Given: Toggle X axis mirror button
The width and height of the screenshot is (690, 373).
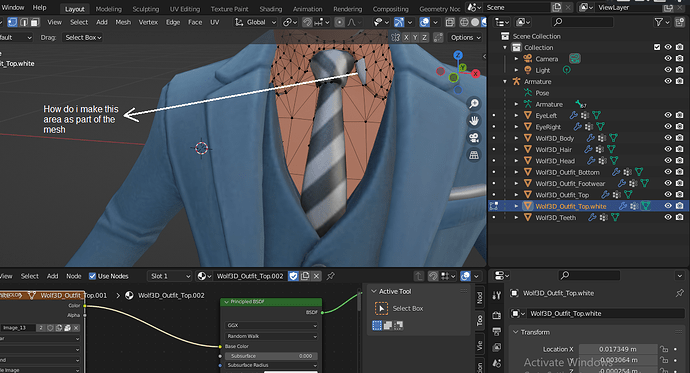Looking at the screenshot, I should point(406,37).
